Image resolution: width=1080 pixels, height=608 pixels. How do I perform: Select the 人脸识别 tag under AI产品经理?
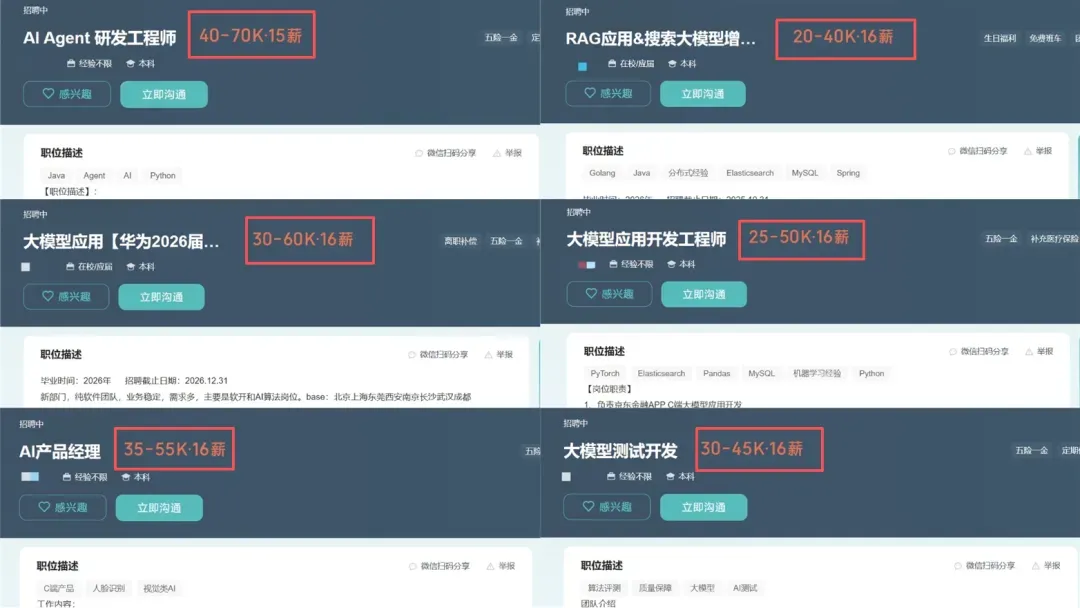pyautogui.click(x=109, y=588)
